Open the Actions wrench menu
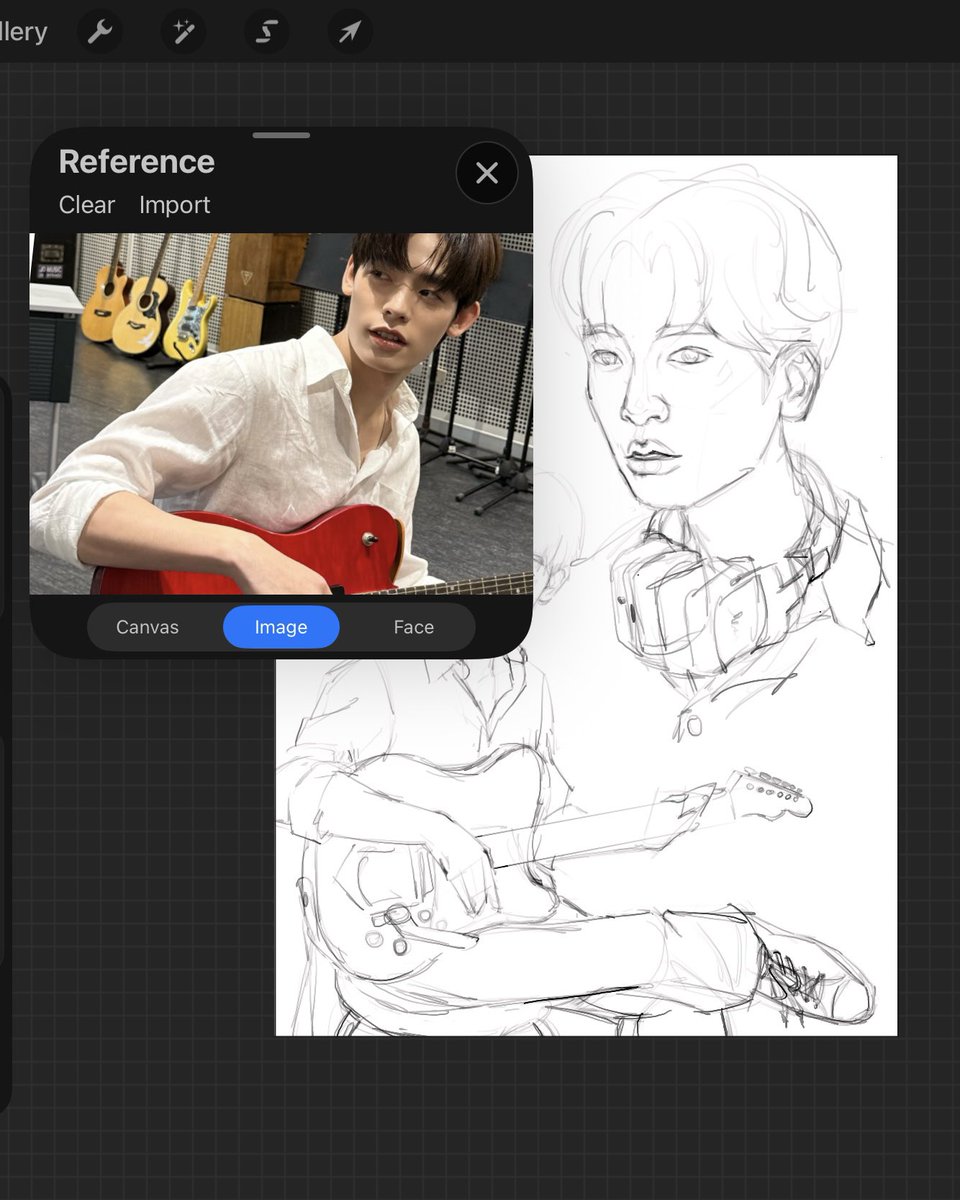The image size is (960, 1200). click(99, 32)
